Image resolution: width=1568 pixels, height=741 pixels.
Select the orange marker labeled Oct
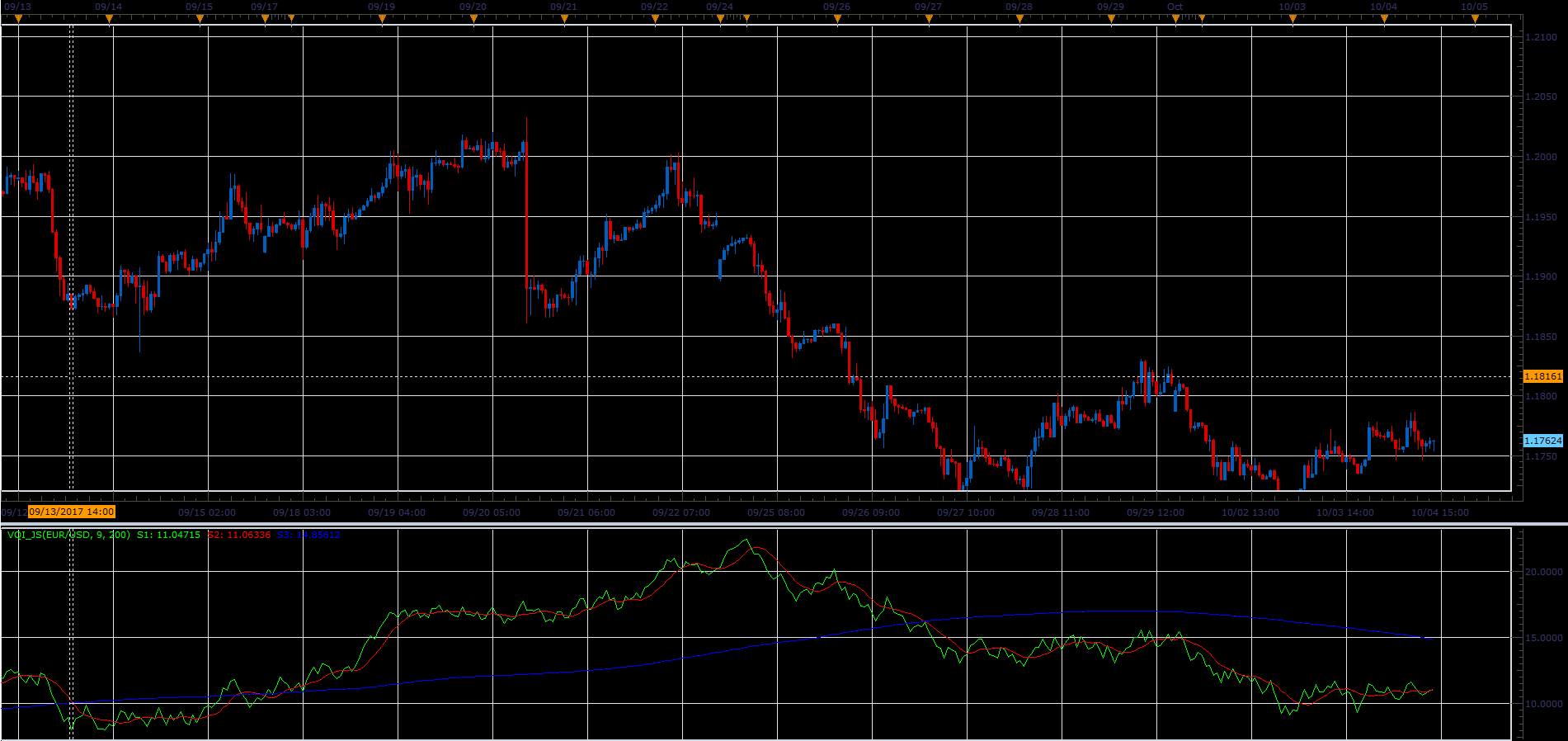coord(1175,19)
